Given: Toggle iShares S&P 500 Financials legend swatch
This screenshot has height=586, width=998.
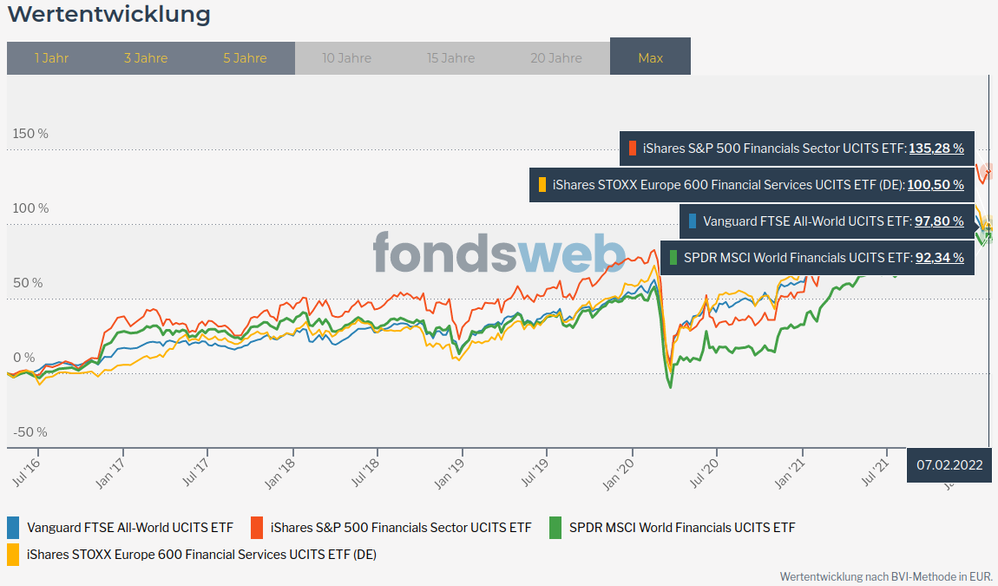Looking at the screenshot, I should coord(257,527).
